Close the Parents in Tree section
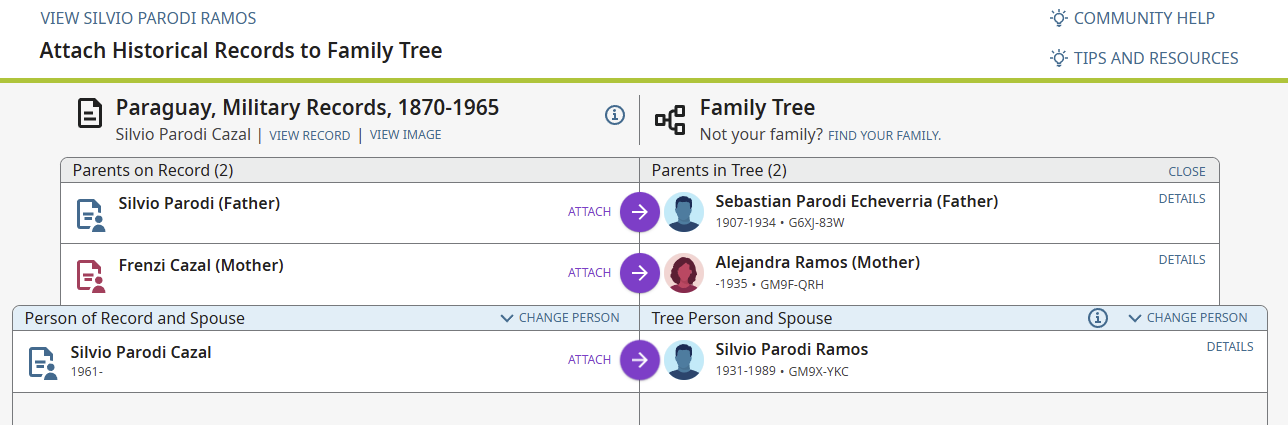1288x425 pixels. [x=1187, y=171]
